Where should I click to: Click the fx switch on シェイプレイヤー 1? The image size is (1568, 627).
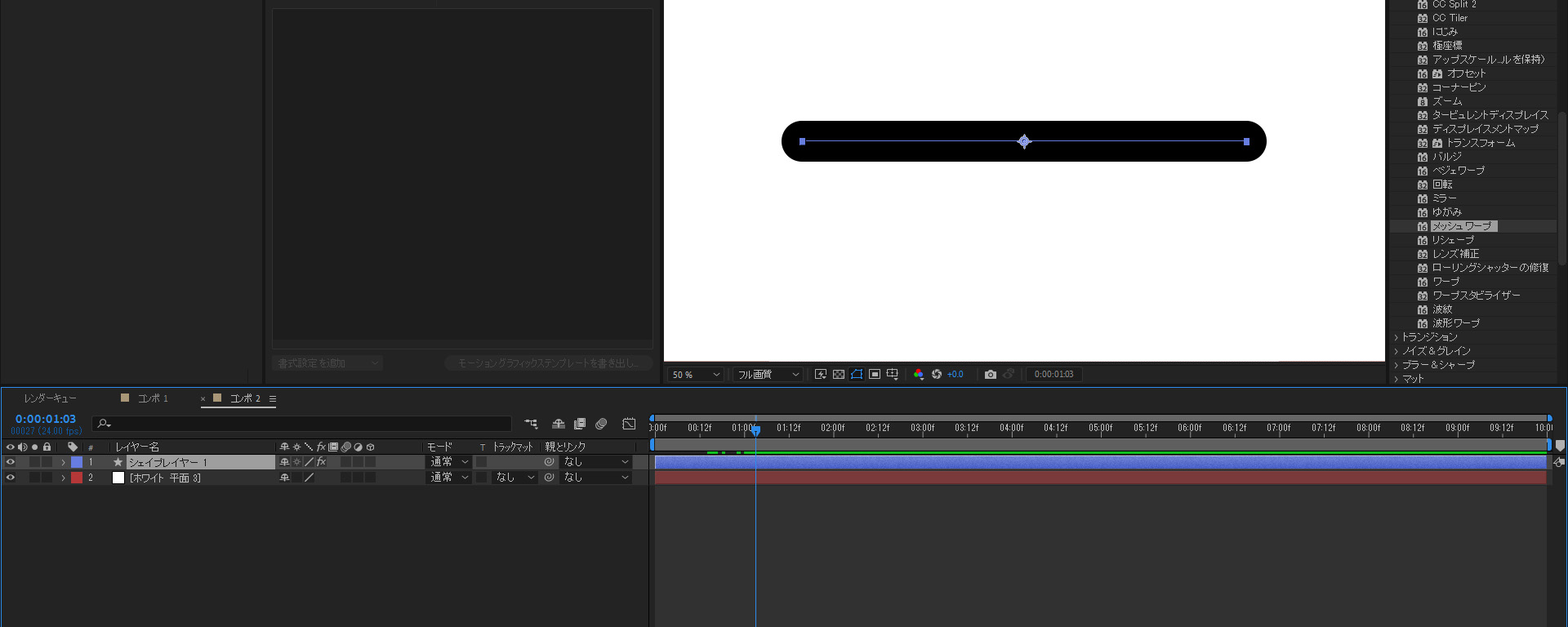click(x=322, y=462)
